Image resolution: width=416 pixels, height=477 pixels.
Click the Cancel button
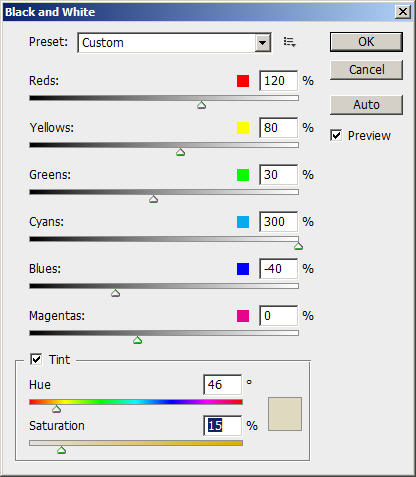[366, 70]
